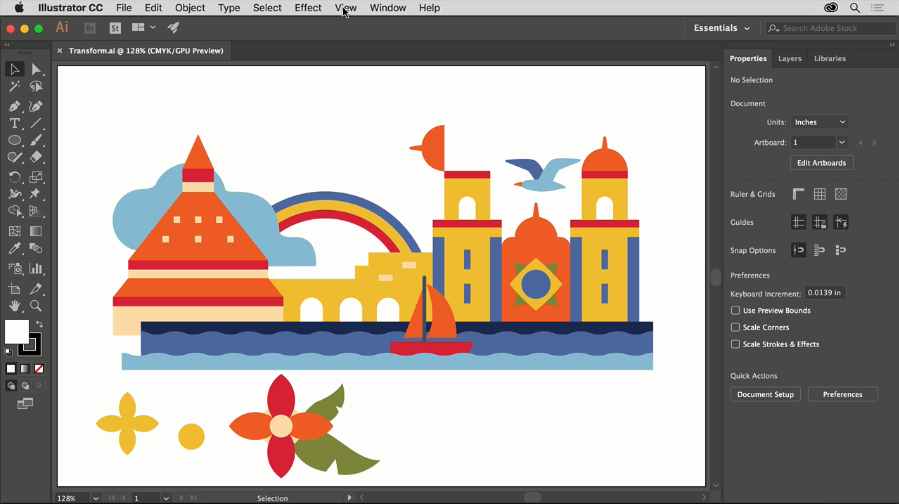Open the File menu

point(124,8)
